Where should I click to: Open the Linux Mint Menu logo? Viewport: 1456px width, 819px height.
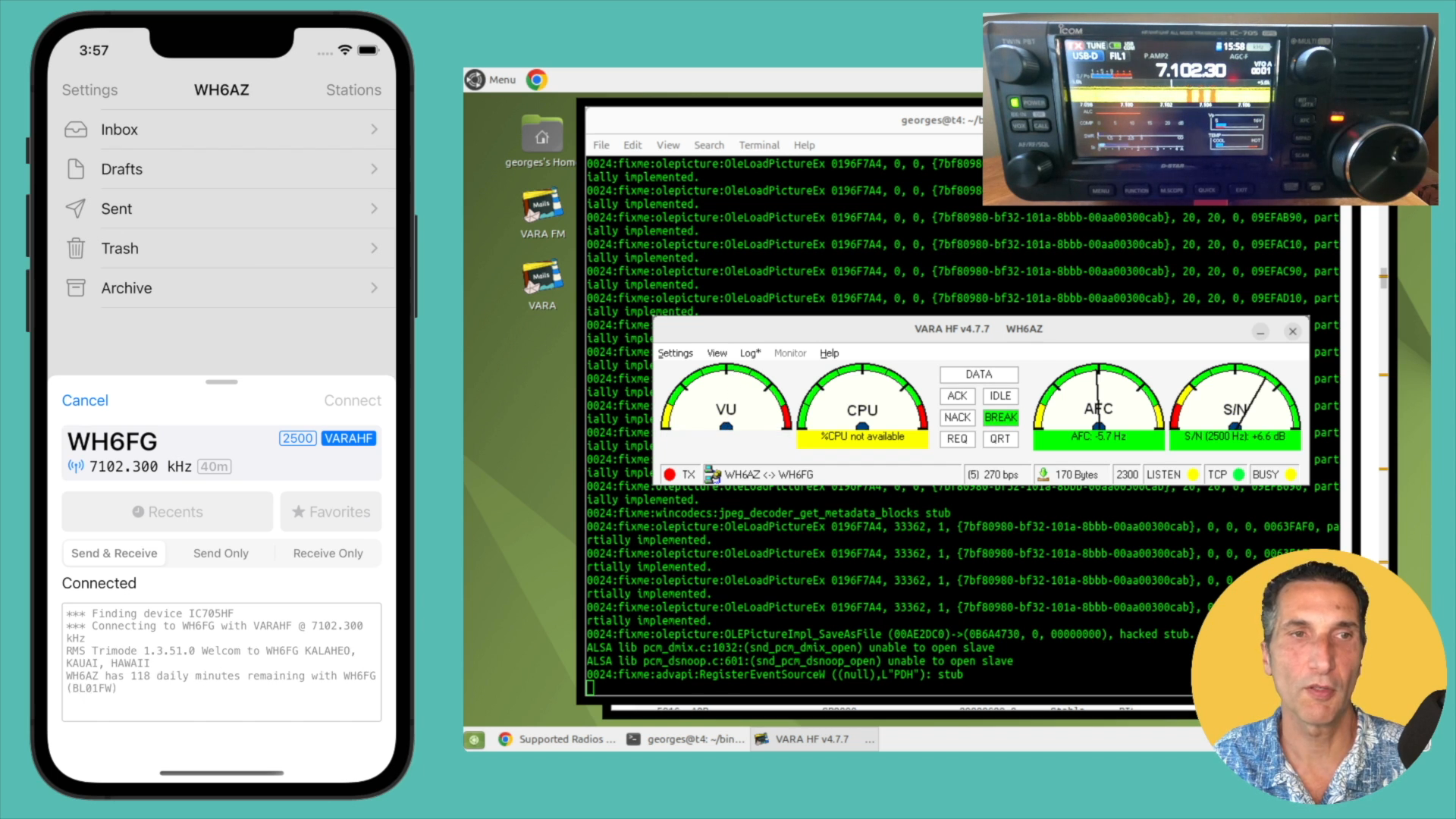tap(475, 80)
